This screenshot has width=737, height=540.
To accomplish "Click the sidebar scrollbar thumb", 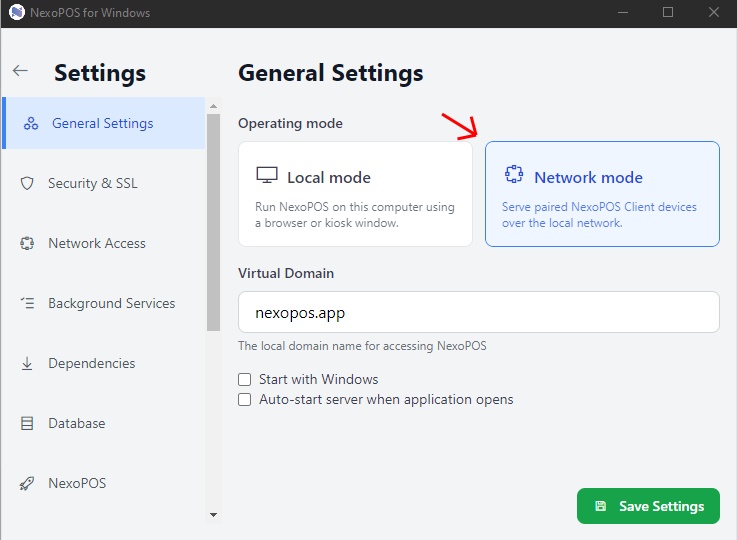I will [213, 222].
